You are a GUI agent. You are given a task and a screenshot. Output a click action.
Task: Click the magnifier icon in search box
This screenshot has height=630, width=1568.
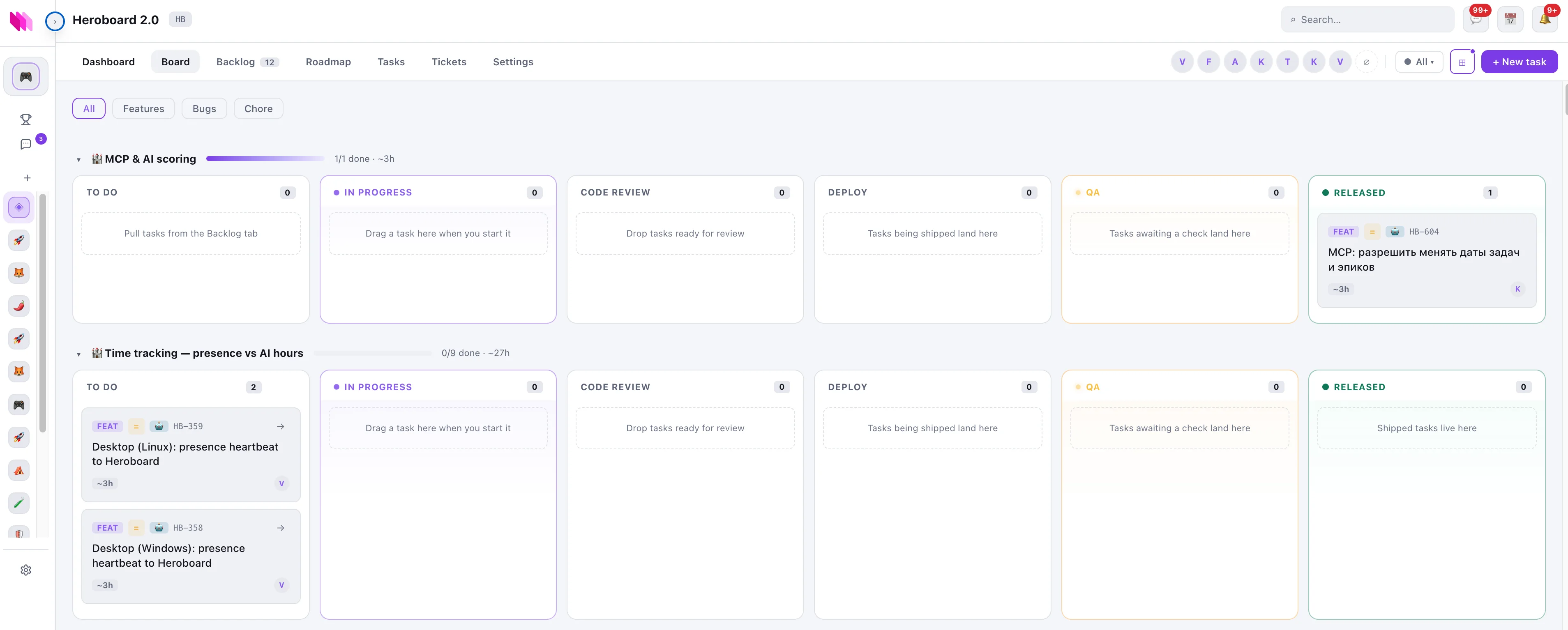point(1293,20)
